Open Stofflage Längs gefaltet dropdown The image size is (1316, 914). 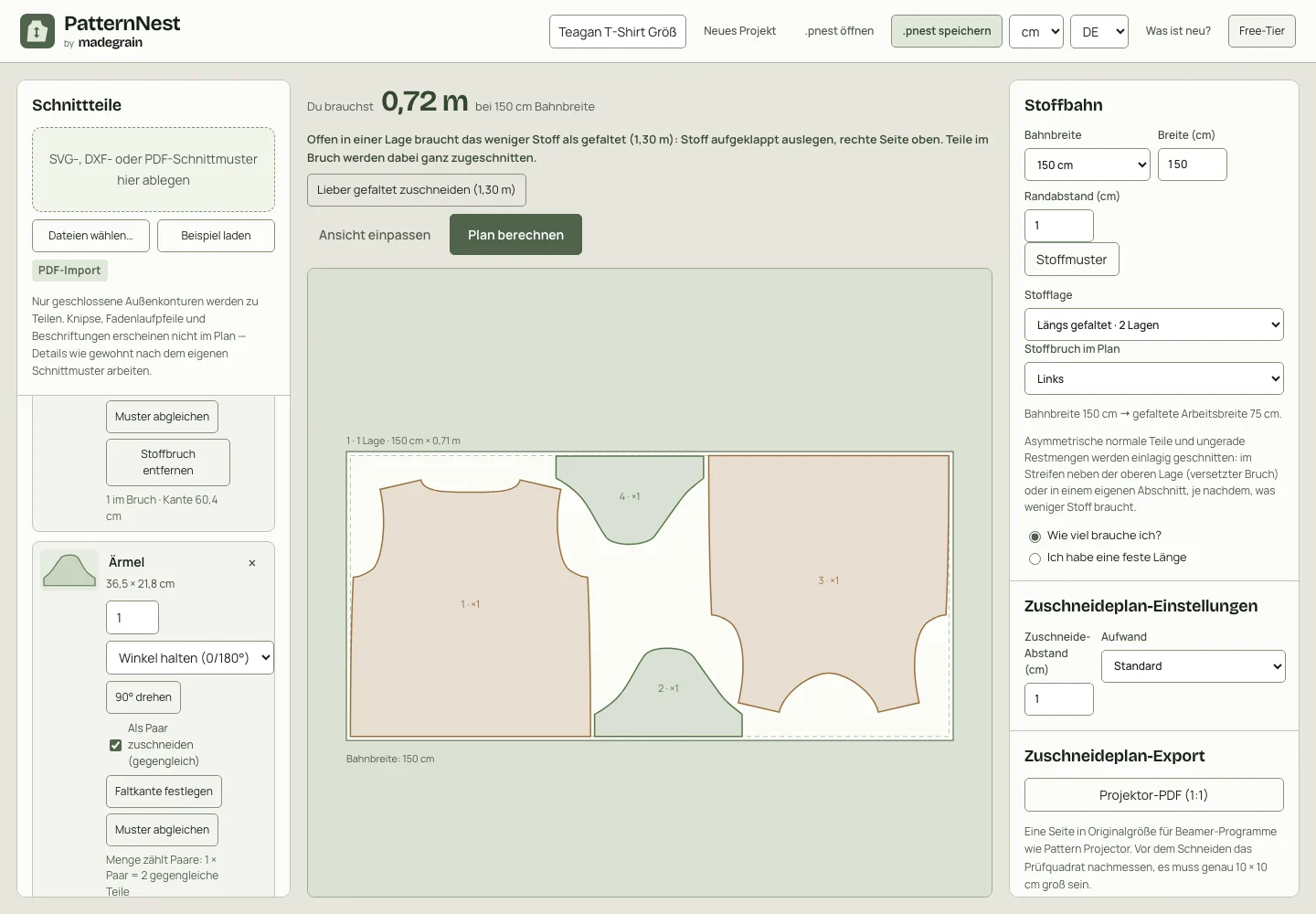[1154, 325]
